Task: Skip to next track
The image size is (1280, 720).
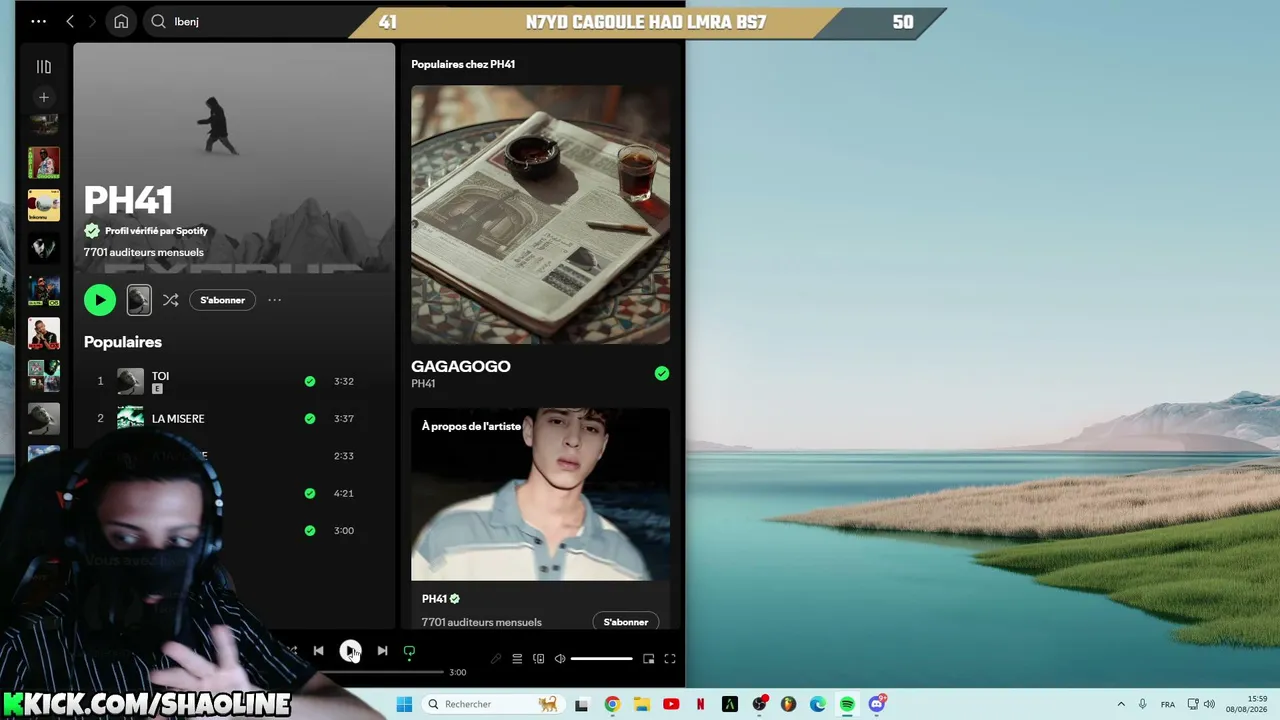Action: click(382, 651)
